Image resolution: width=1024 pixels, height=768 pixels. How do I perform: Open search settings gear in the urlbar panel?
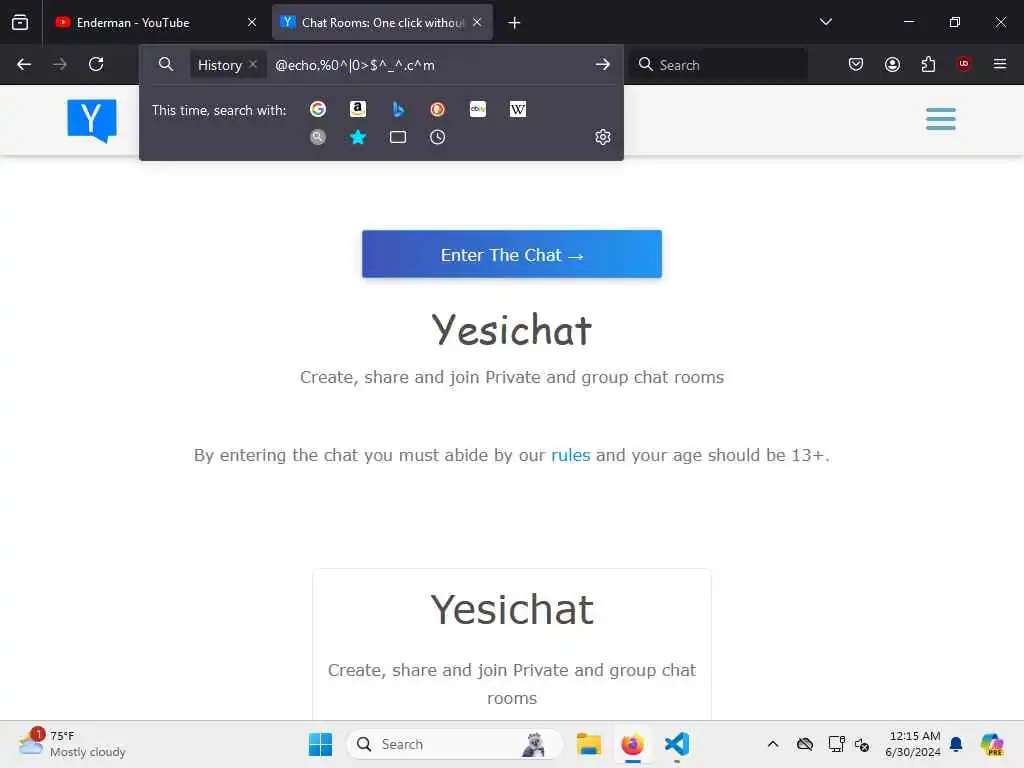click(603, 137)
